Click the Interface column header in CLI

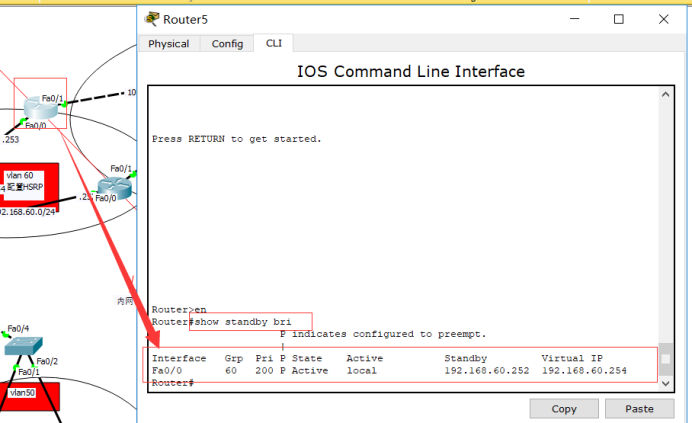(x=179, y=359)
